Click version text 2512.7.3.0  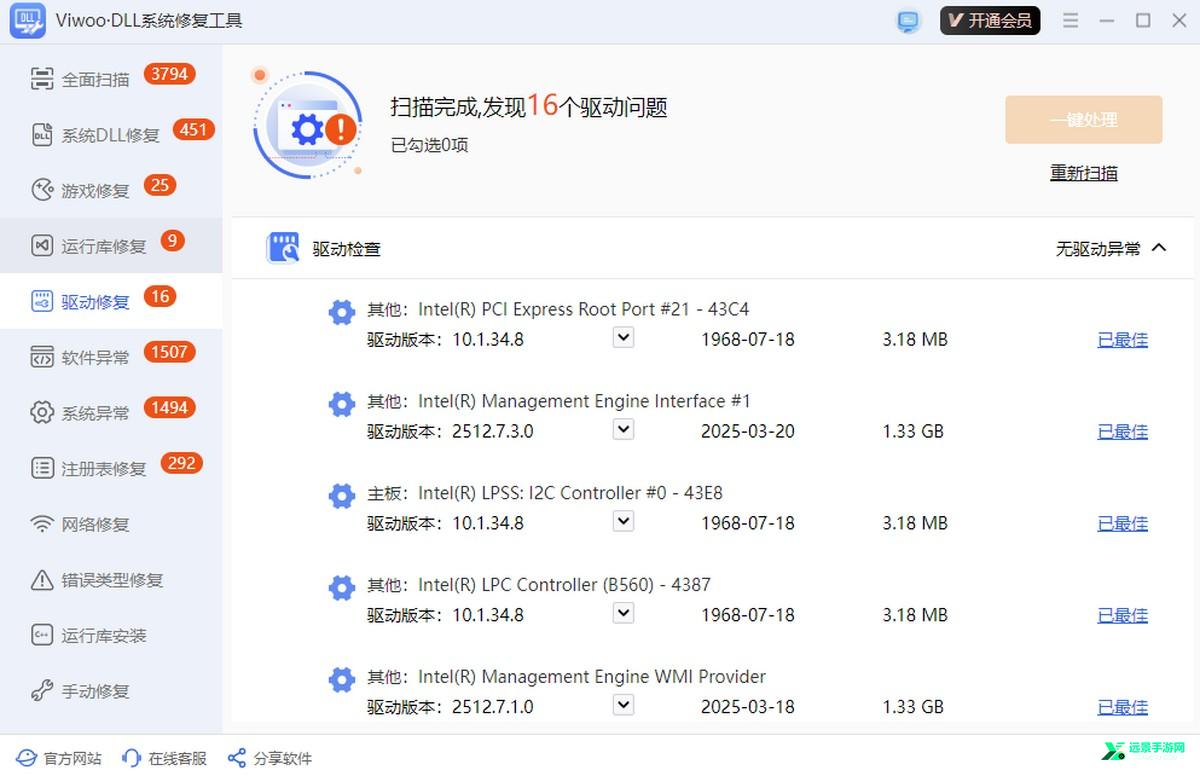[493, 432]
